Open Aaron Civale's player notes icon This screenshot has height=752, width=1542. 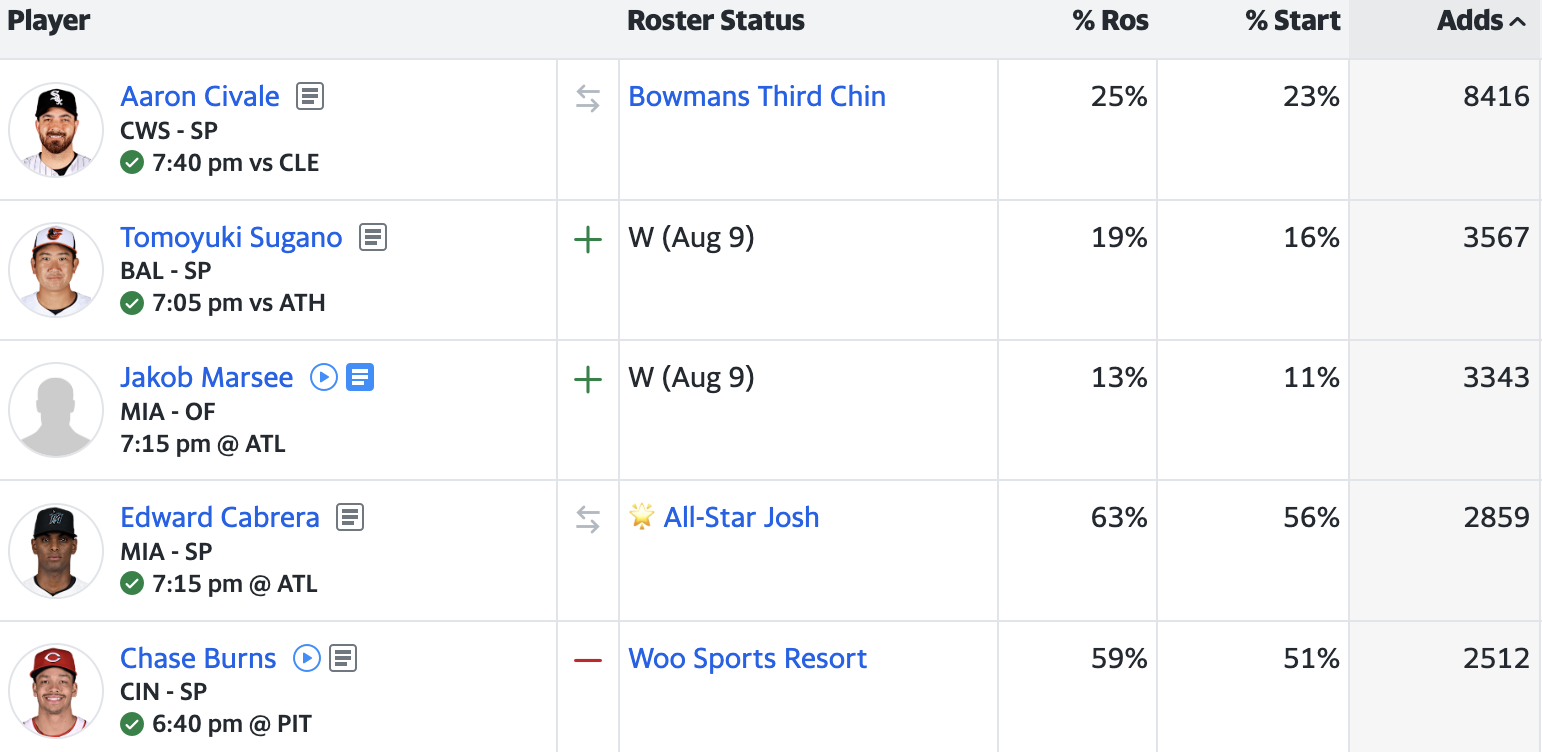click(310, 97)
